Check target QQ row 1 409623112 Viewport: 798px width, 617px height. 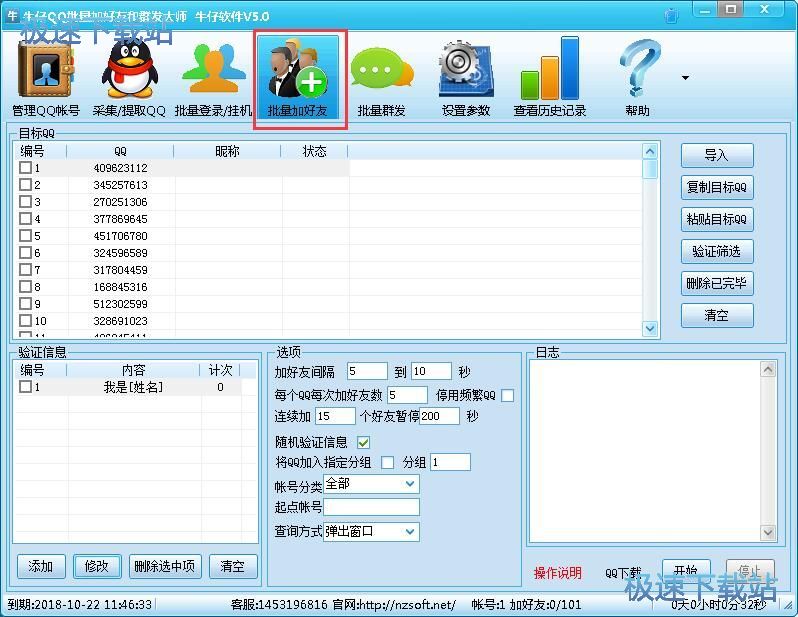tap(25, 167)
